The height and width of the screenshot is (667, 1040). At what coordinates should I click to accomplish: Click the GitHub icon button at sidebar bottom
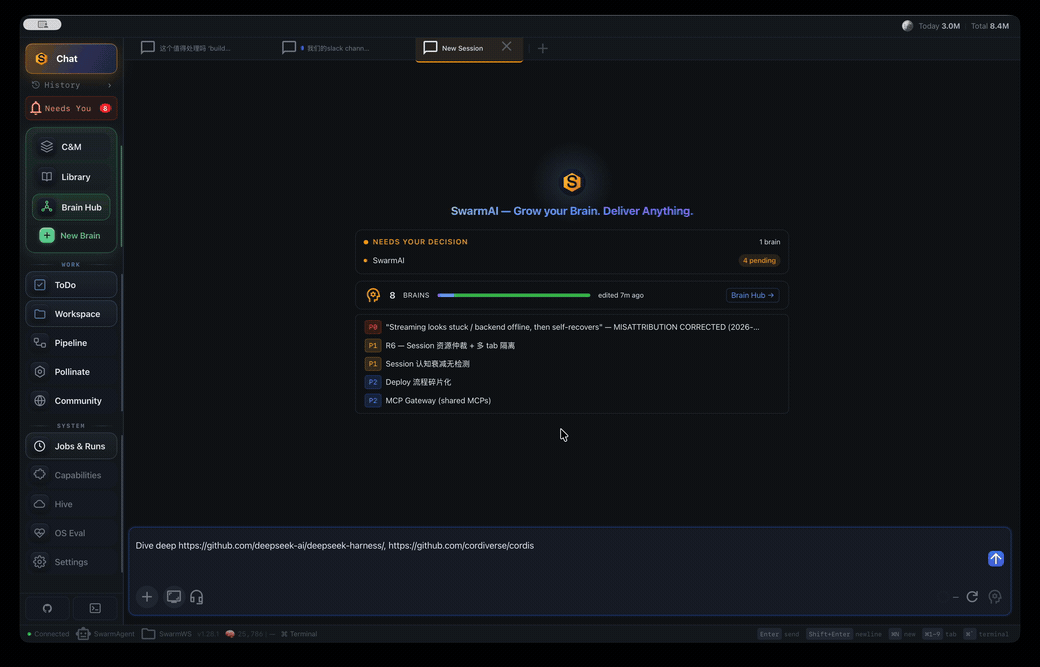[47, 608]
